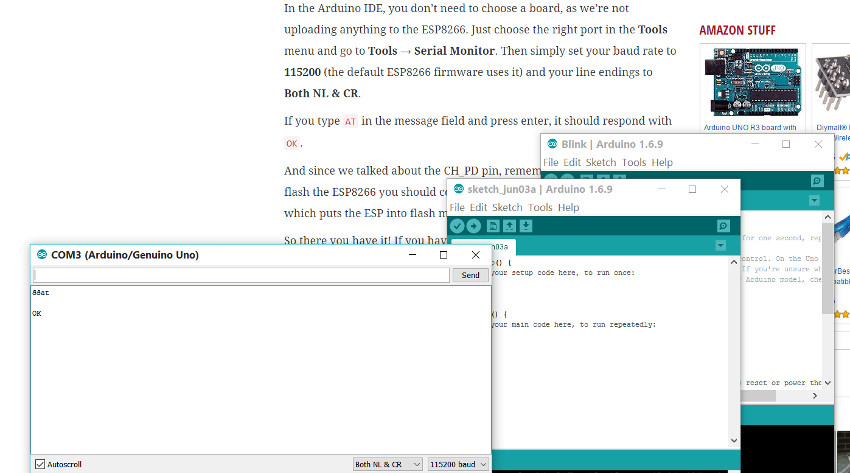Click Arduino logo in Blink title bar

[552, 144]
